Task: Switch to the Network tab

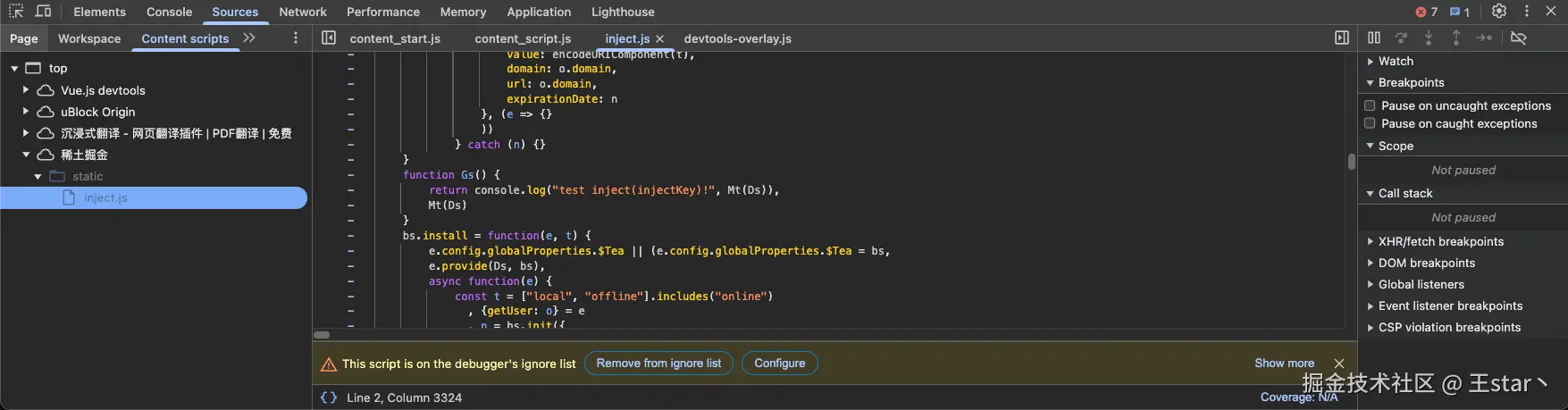Action: [302, 13]
